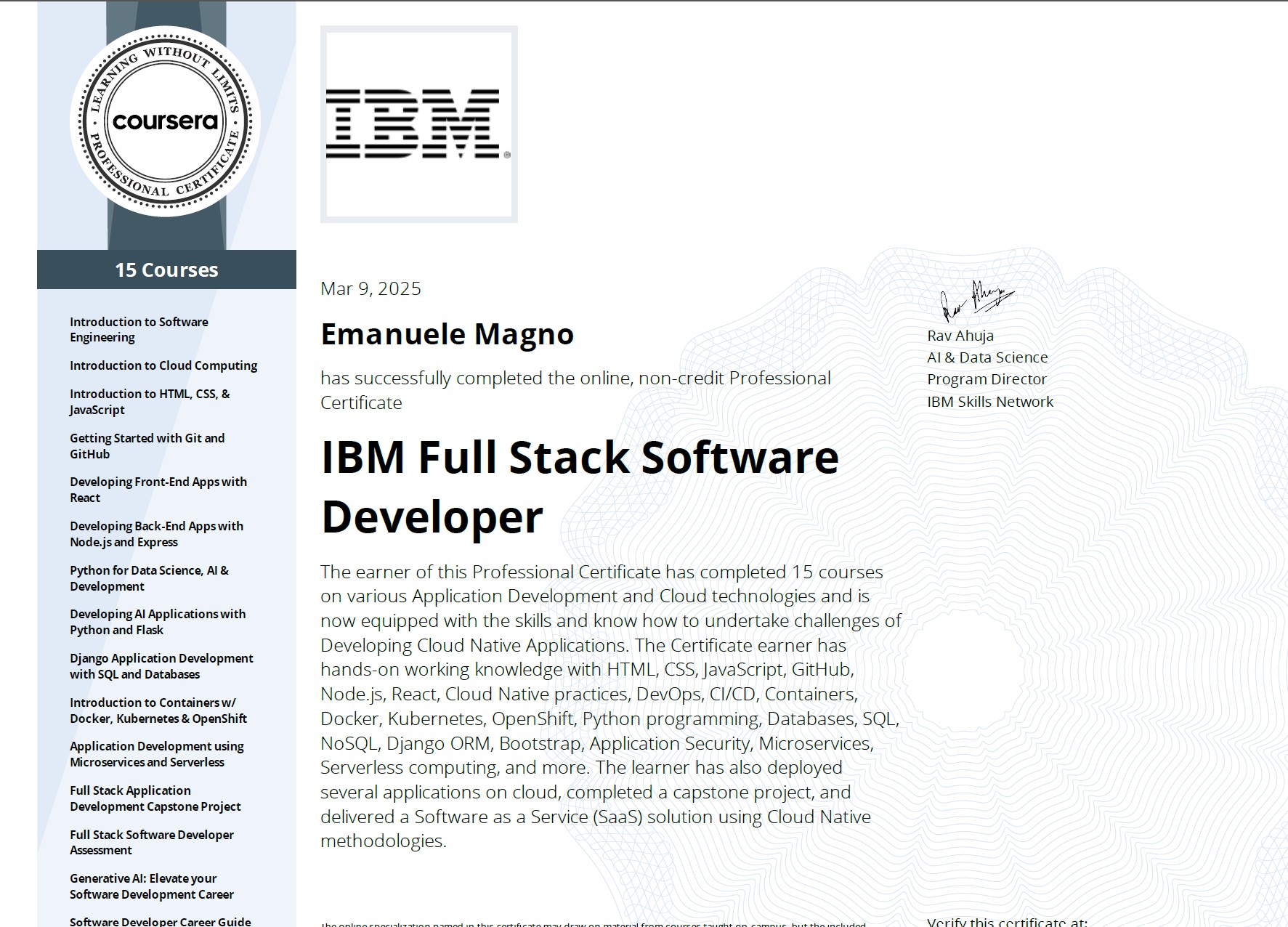Screen dimensions: 1288x927
Task: Click 'Introduction to Software Engineering' course
Action: pos(139,329)
